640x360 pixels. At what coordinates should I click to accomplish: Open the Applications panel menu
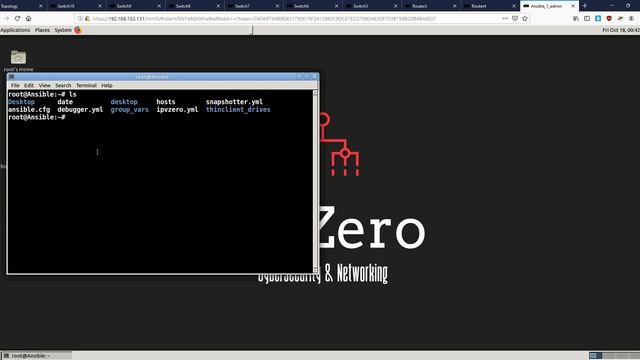click(x=16, y=30)
